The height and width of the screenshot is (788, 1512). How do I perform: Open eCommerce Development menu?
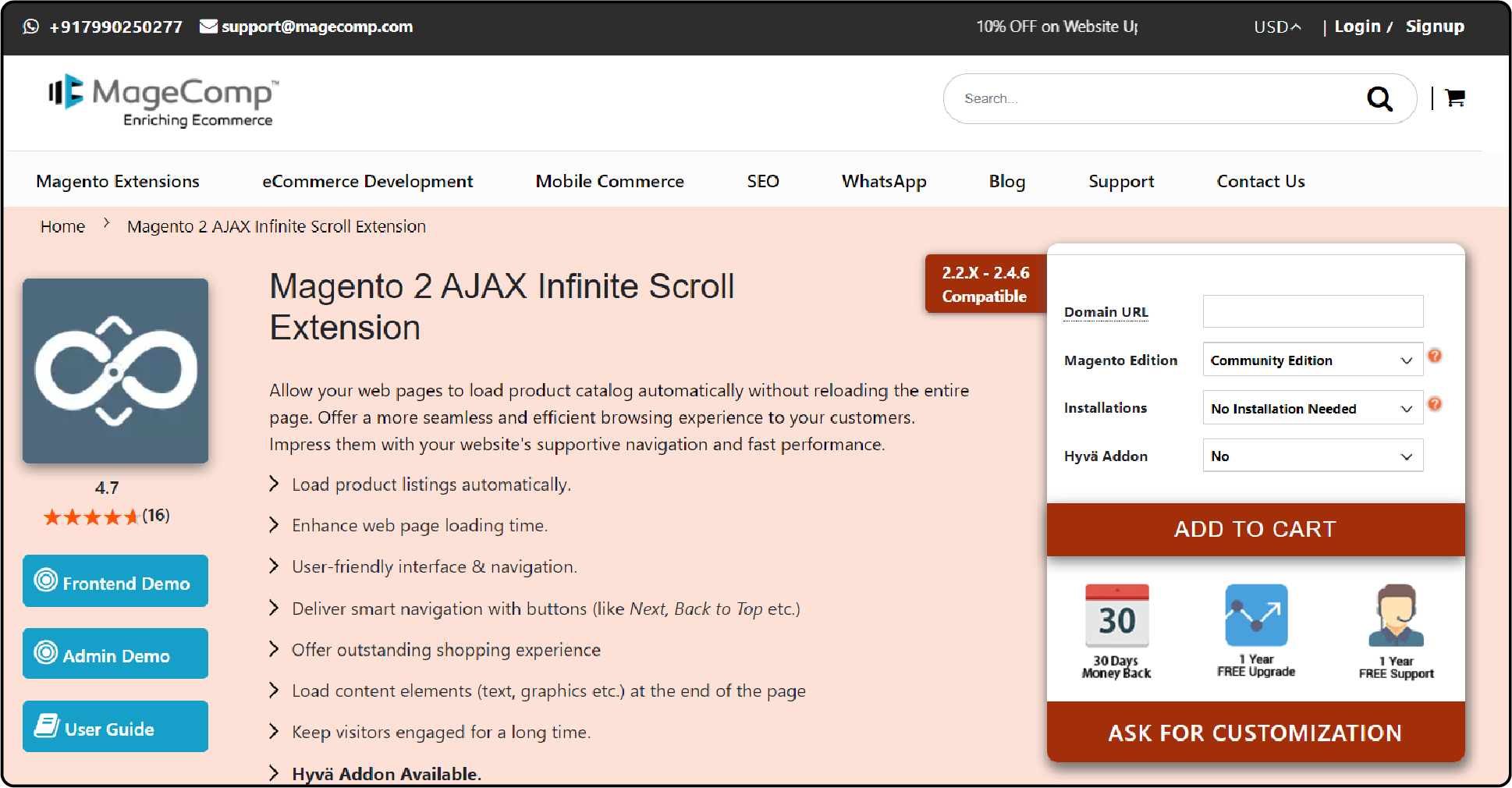pos(367,181)
